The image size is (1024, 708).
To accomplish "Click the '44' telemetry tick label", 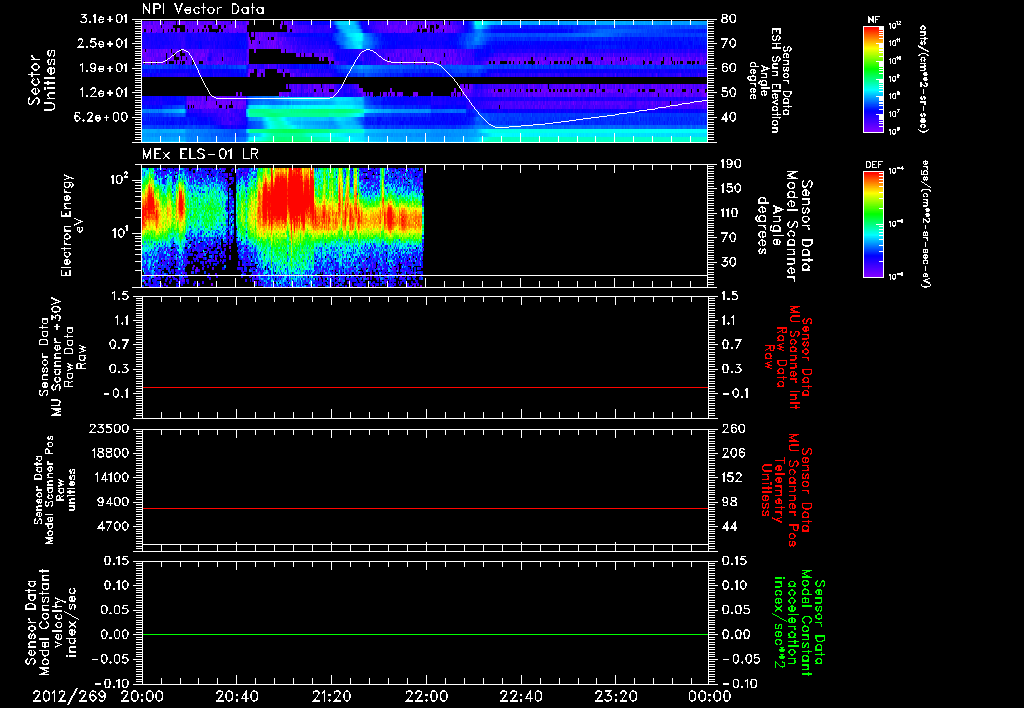I will click(728, 526).
